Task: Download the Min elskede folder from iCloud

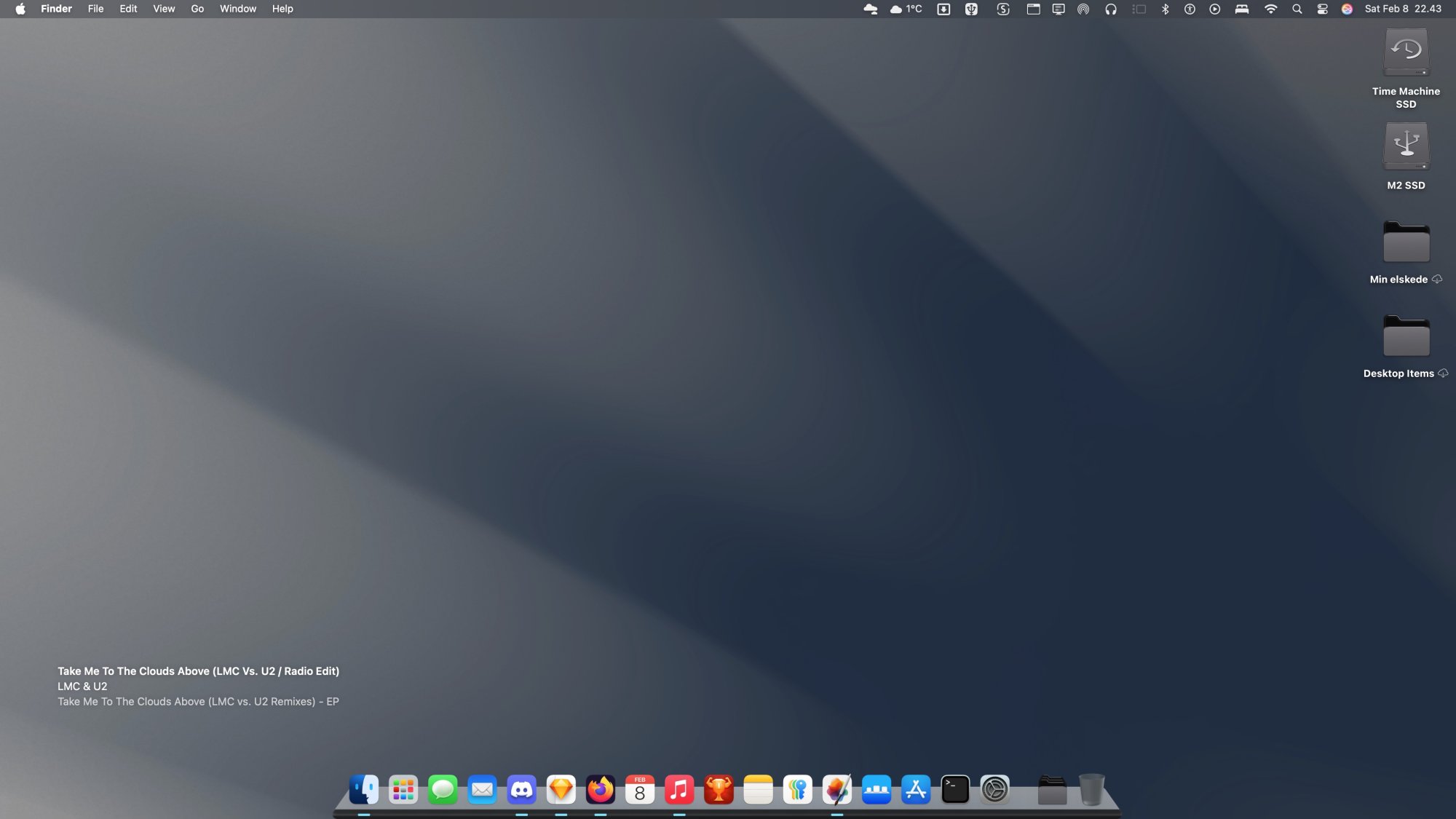Action: pos(1437,279)
